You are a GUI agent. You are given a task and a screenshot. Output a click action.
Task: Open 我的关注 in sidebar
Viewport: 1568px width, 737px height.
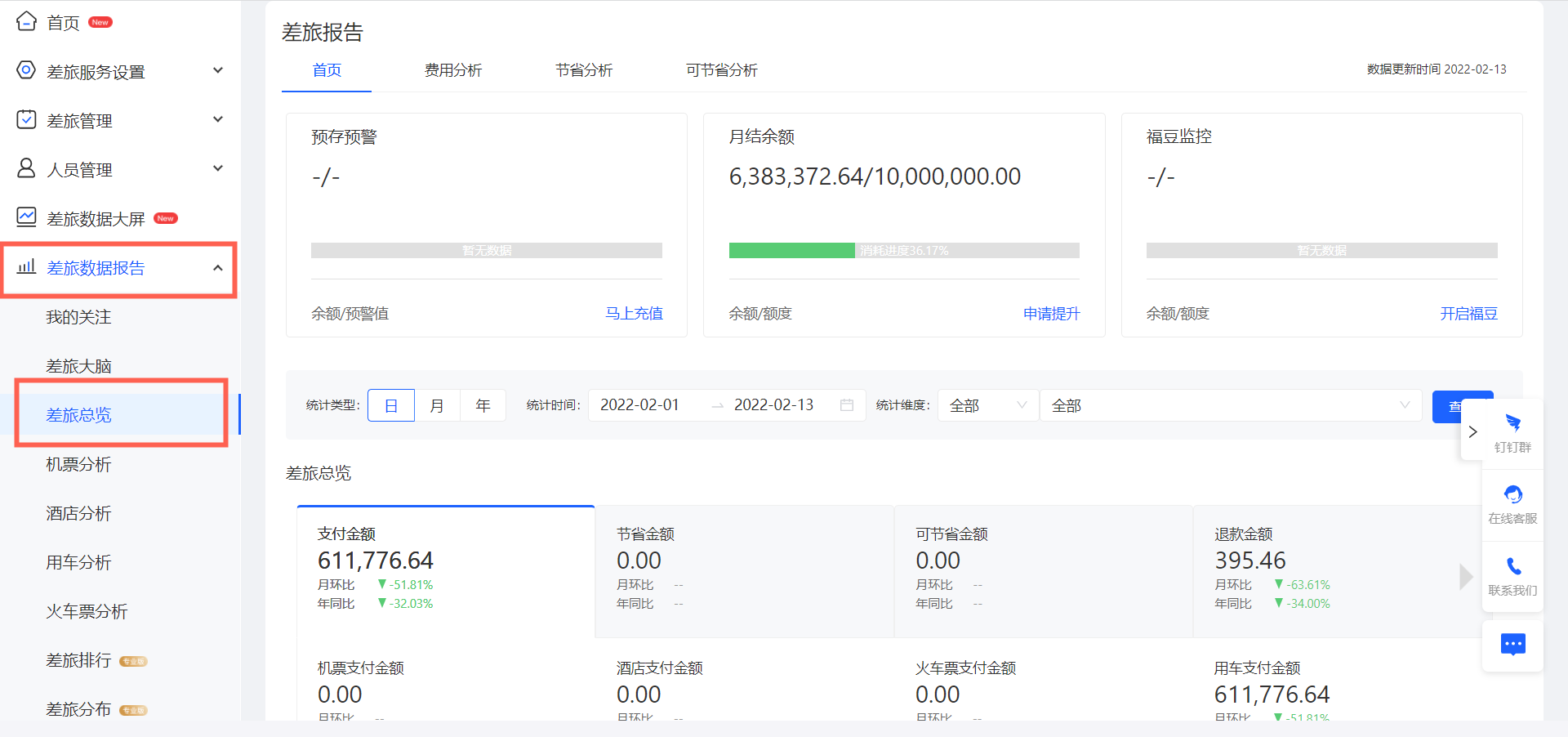coord(78,317)
